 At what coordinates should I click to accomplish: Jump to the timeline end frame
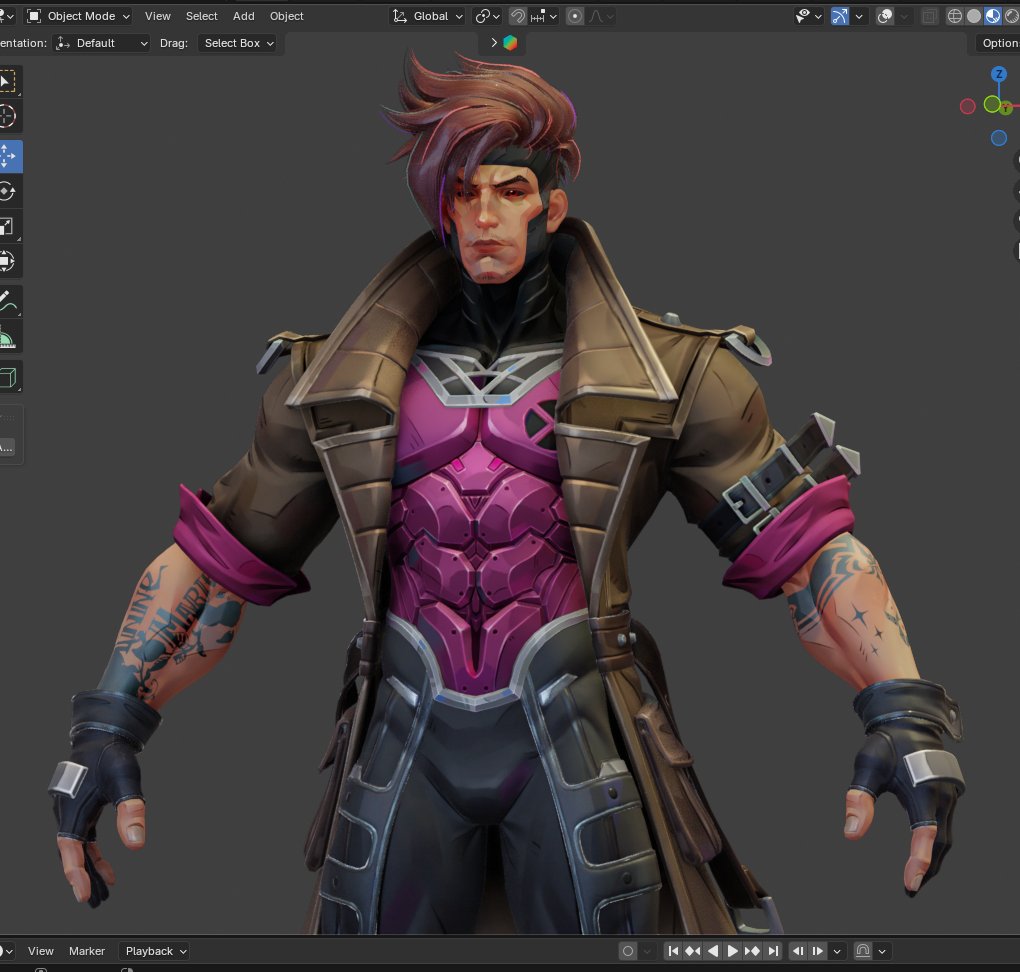[773, 951]
